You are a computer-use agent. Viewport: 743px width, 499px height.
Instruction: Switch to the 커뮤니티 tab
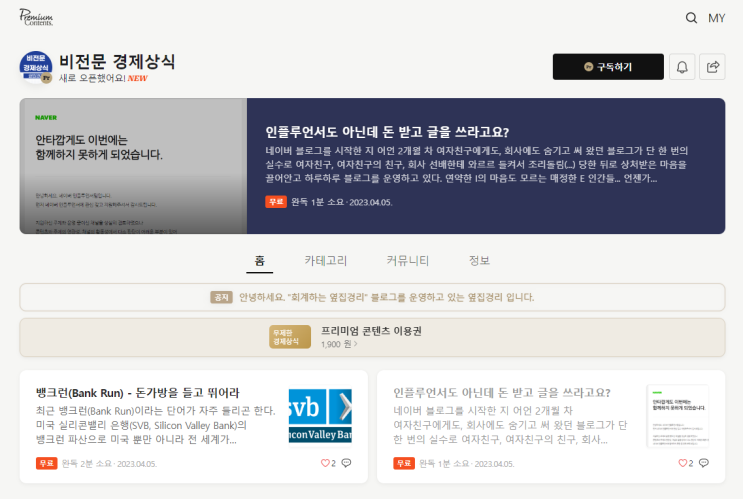pos(408,261)
